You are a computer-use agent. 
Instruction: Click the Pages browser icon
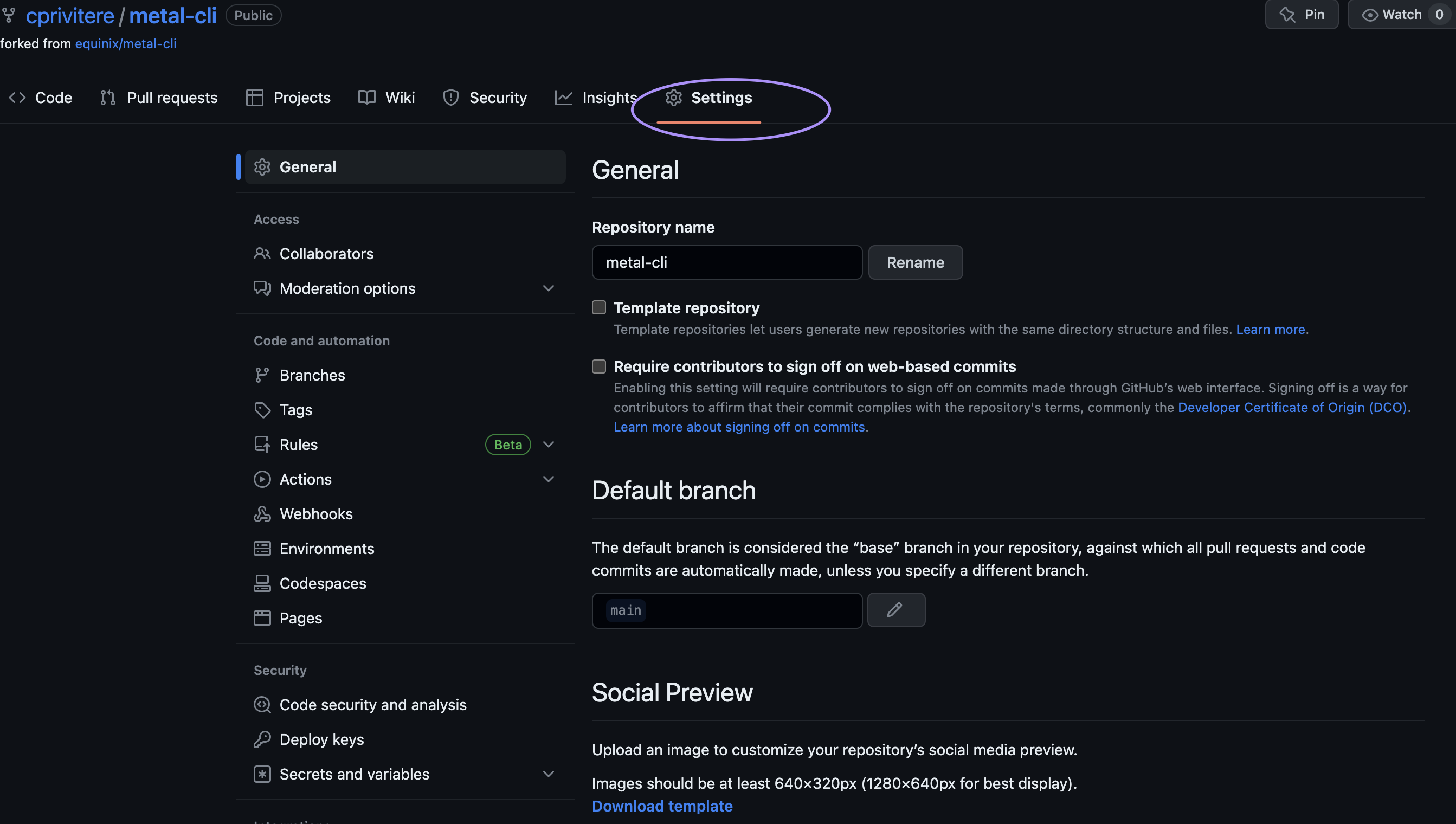coord(262,618)
